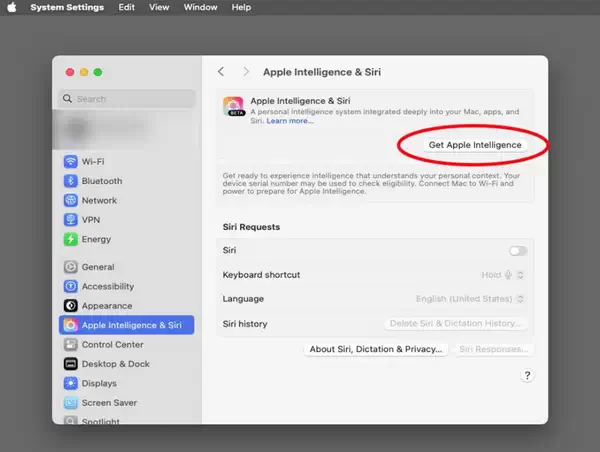Open the Energy lightning icon

tap(70, 239)
